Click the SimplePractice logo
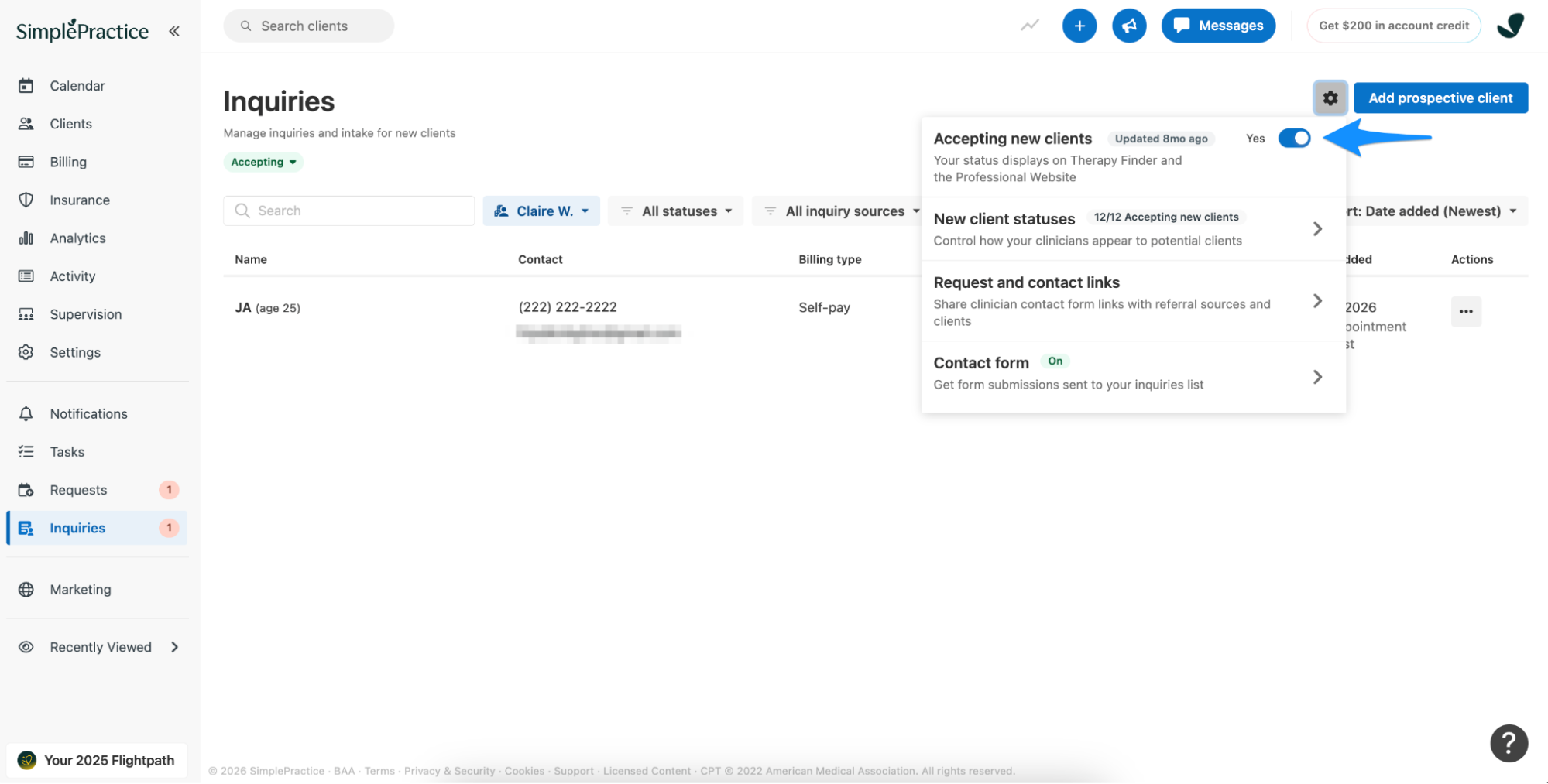This screenshot has width=1548, height=784. tap(82, 30)
